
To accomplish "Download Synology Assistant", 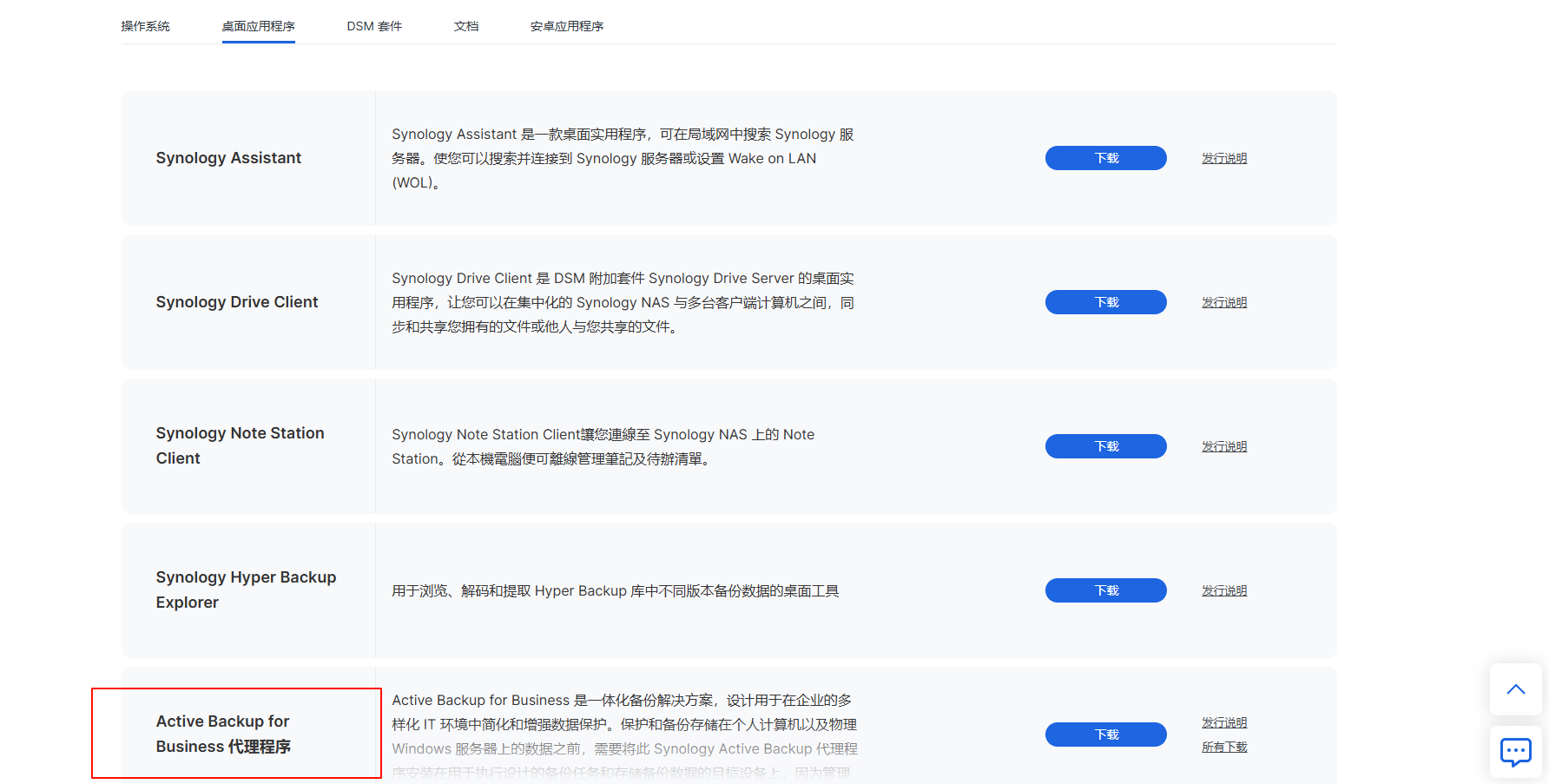I will [x=1105, y=158].
